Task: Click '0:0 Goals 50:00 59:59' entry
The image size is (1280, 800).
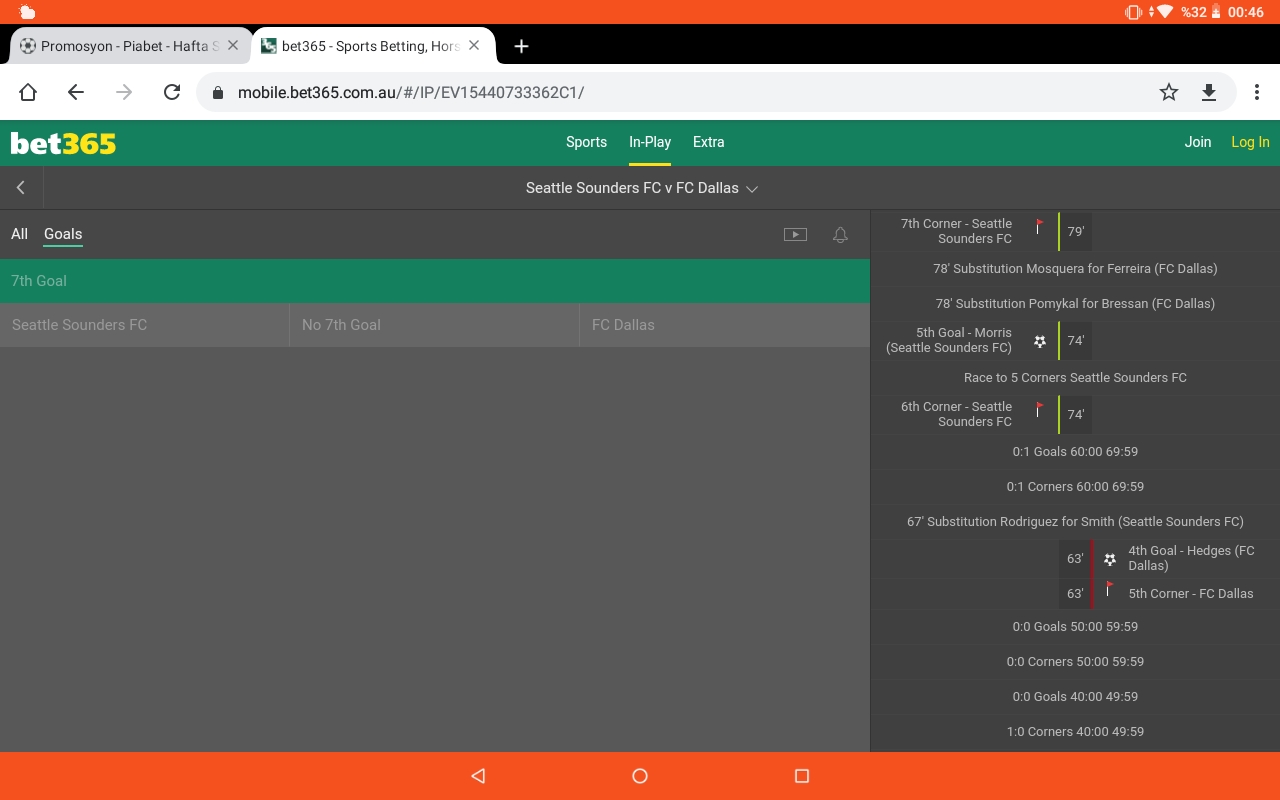Action: click(x=1075, y=627)
